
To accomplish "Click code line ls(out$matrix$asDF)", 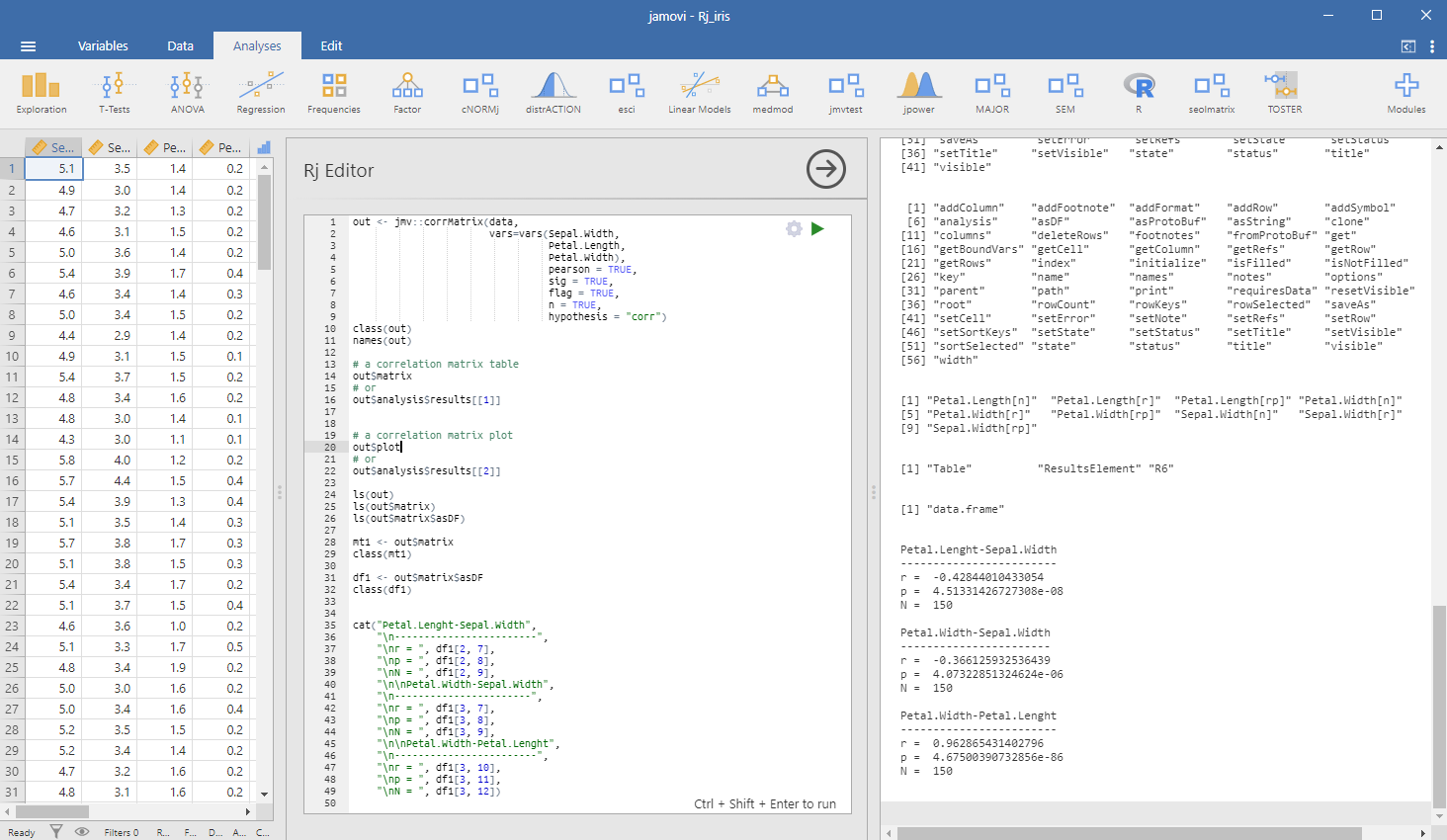I will pos(408,518).
